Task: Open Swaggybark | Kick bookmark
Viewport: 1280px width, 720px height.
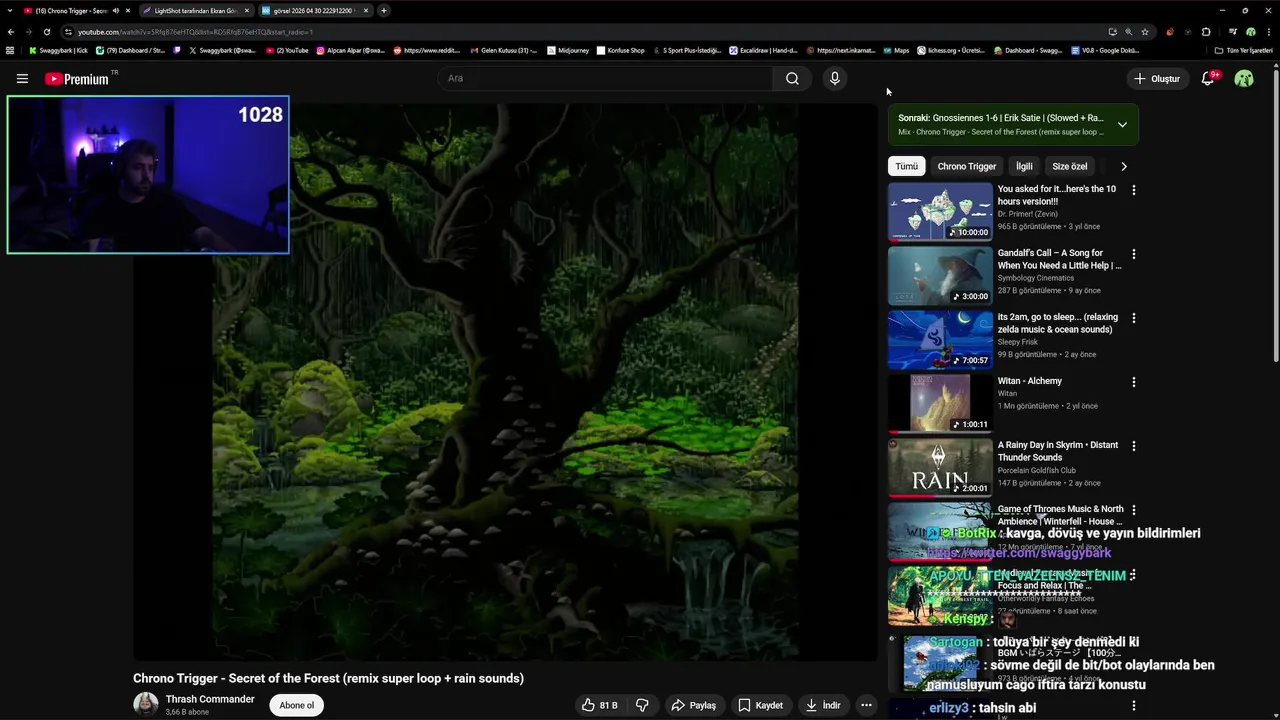Action: click(58, 50)
